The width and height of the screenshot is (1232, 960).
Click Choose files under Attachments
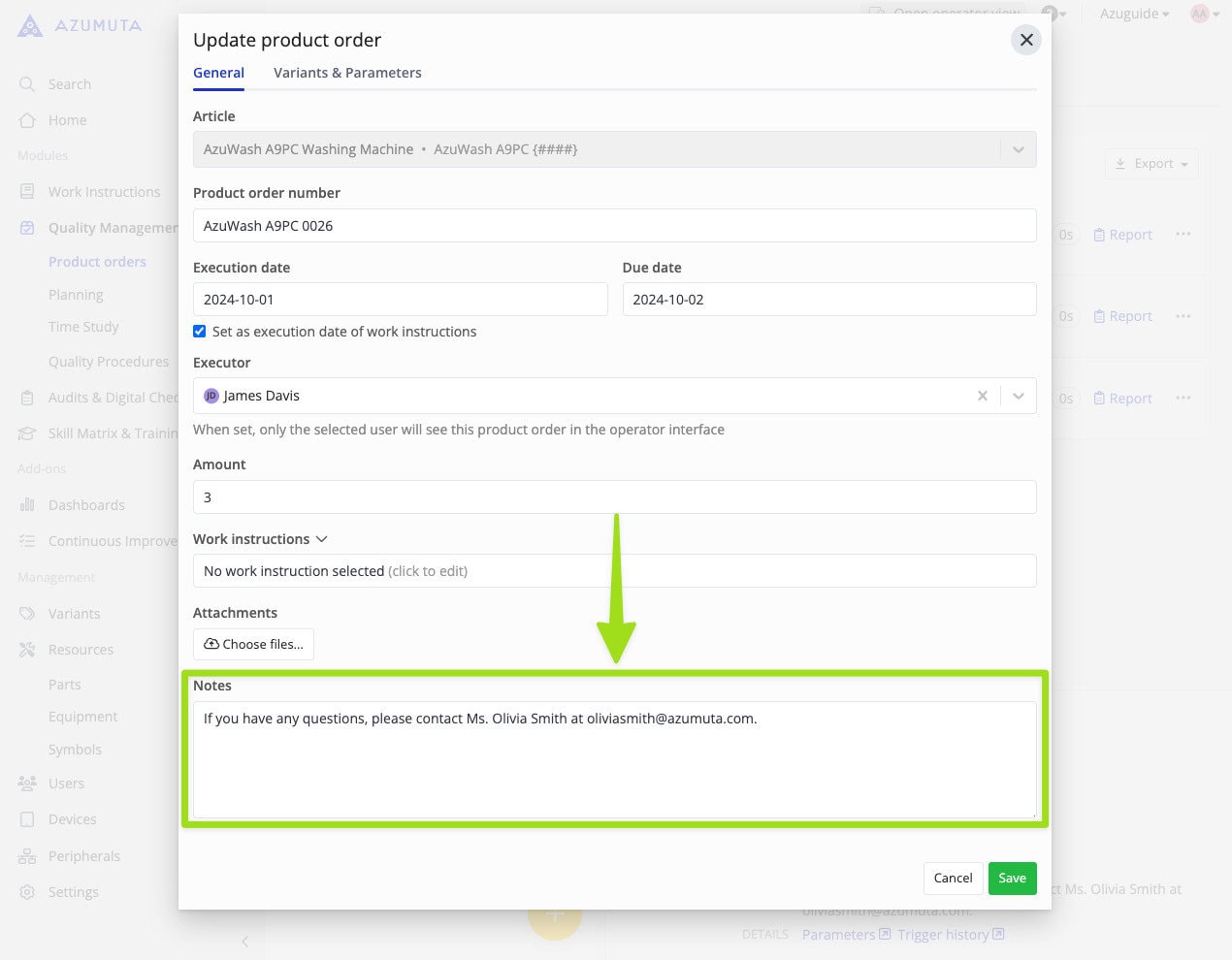point(253,644)
